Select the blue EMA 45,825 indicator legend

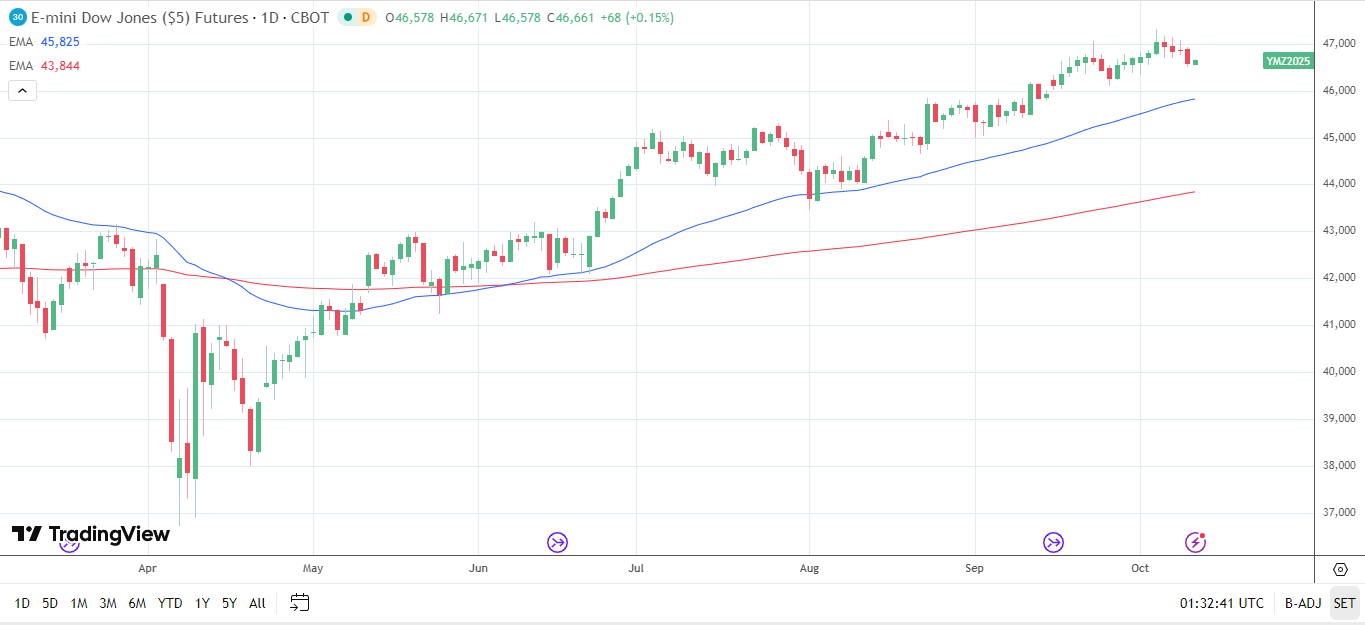click(44, 42)
